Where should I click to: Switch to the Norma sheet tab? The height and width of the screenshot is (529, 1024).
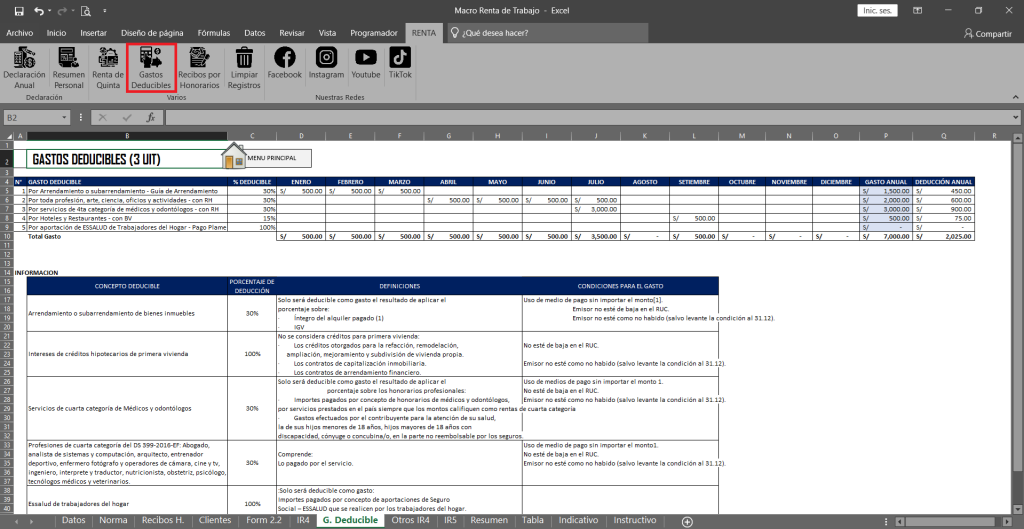click(113, 521)
